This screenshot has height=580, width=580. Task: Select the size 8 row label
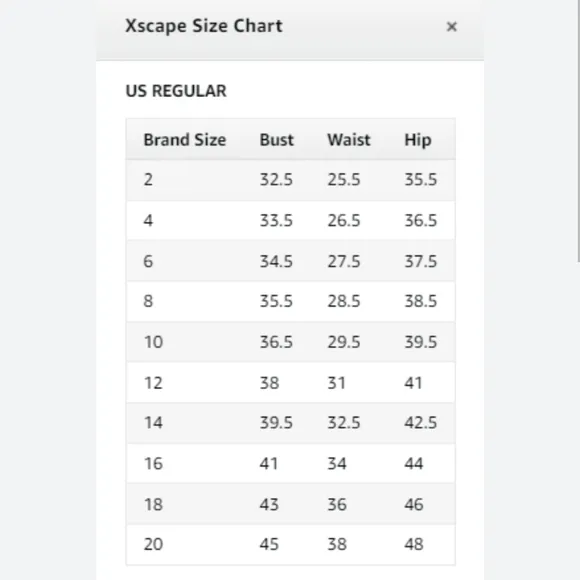point(148,301)
